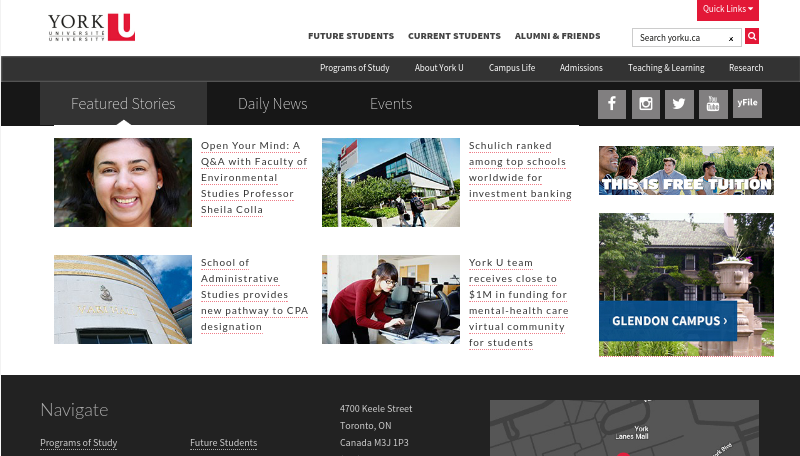Select the Featured Stories tab
Viewport: 800px width, 456px height.
123,104
